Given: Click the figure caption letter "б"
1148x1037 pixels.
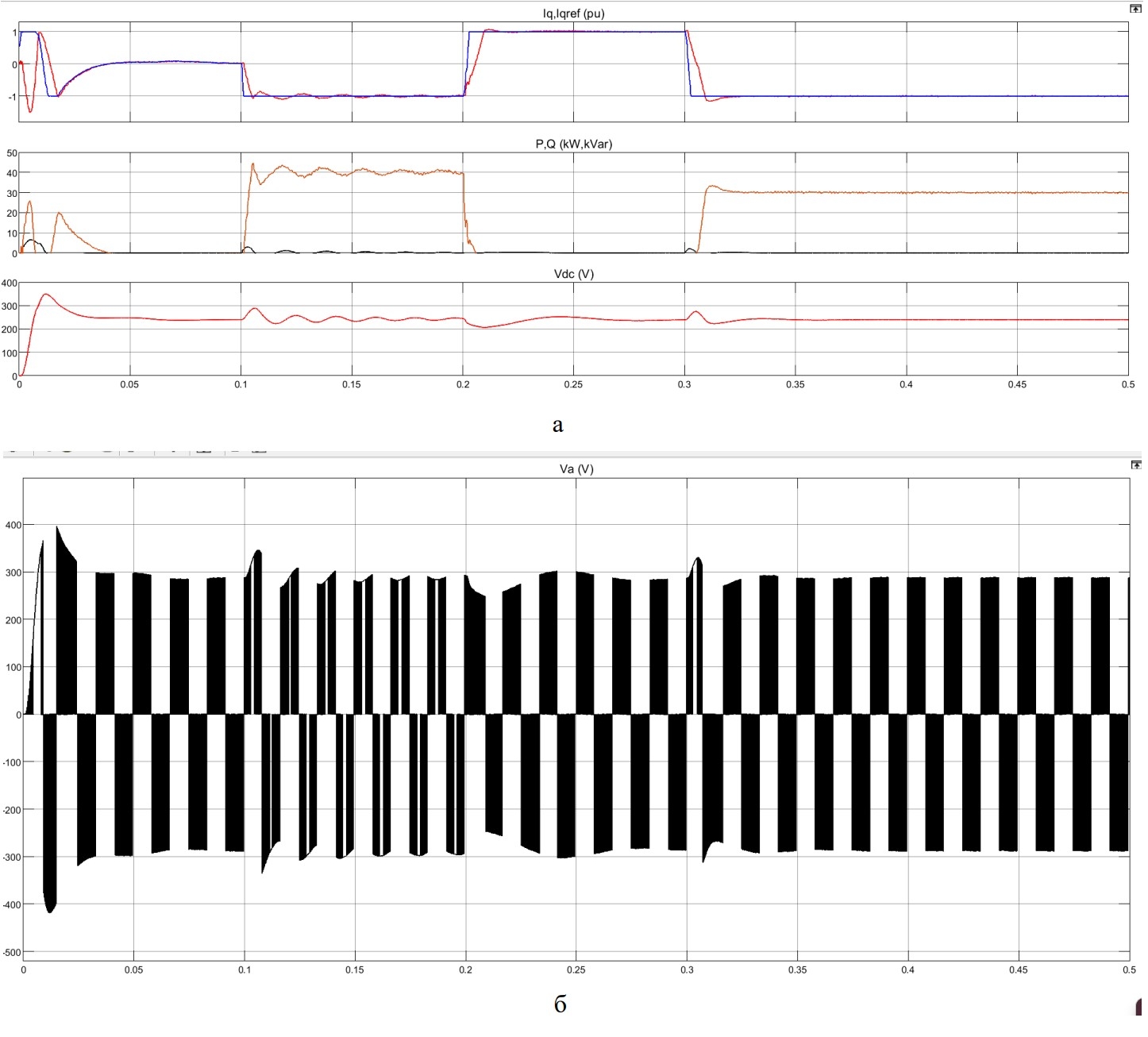Looking at the screenshot, I should pyautogui.click(x=560, y=1004).
